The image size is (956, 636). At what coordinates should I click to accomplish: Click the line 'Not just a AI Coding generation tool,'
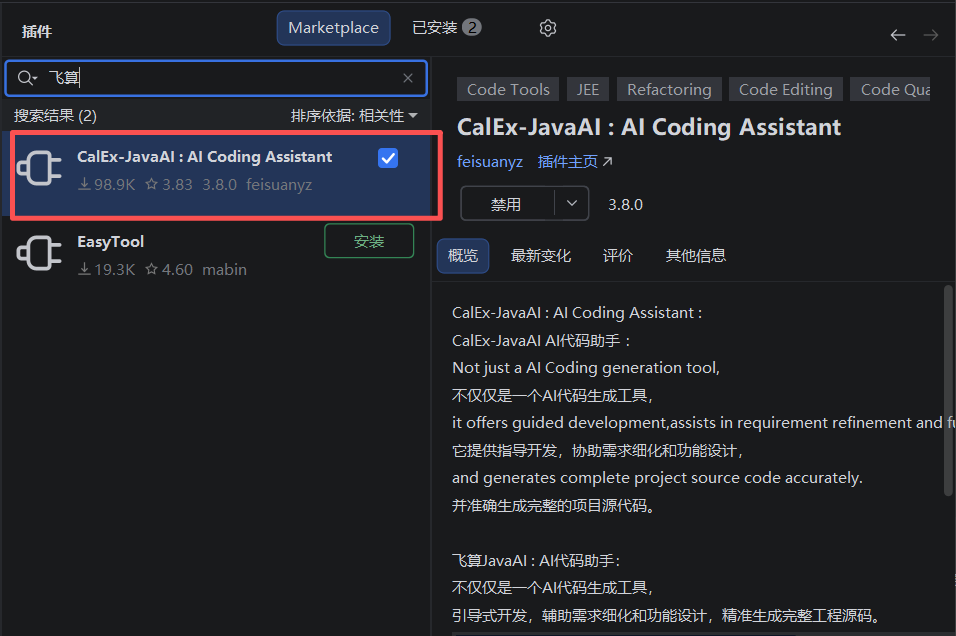point(585,368)
